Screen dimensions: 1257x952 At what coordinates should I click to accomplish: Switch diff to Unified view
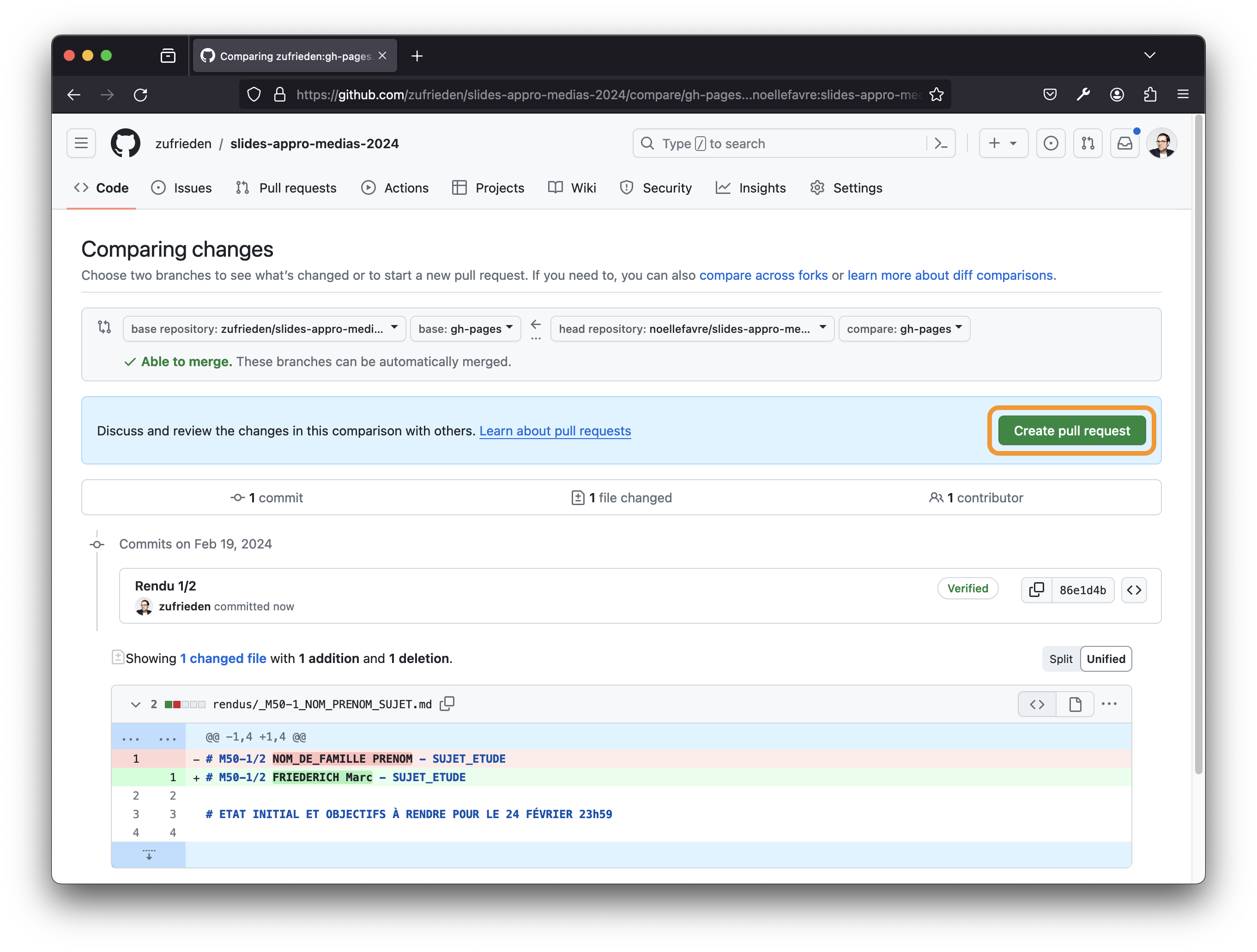(x=1105, y=659)
